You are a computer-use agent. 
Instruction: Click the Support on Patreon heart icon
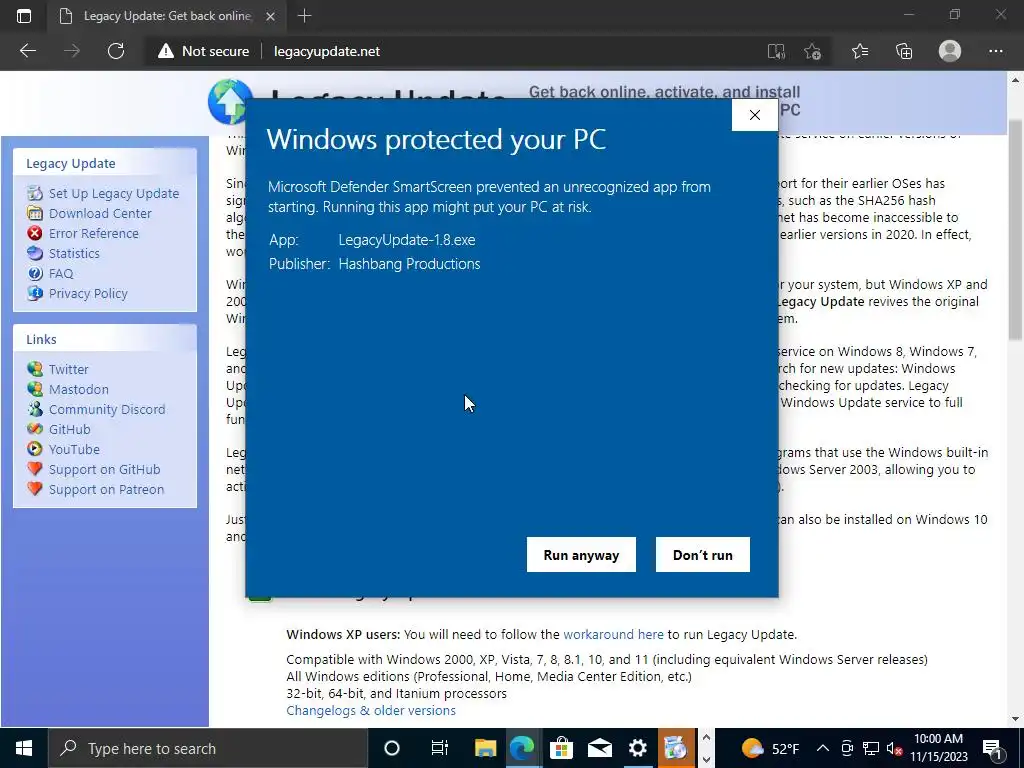click(x=35, y=488)
